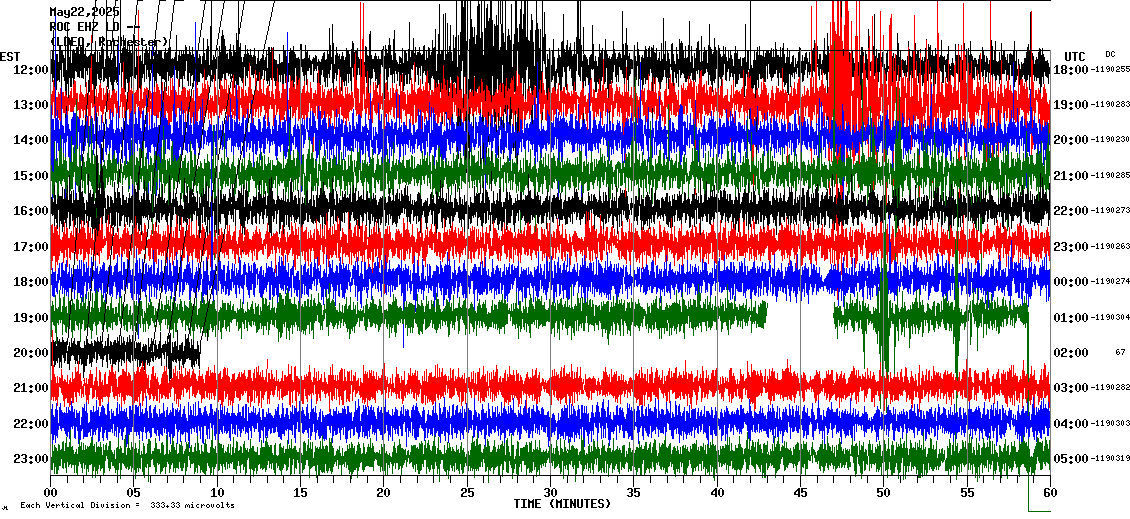Click the 20 minute axis tick label
The width and height of the screenshot is (1130, 519).
click(x=383, y=493)
